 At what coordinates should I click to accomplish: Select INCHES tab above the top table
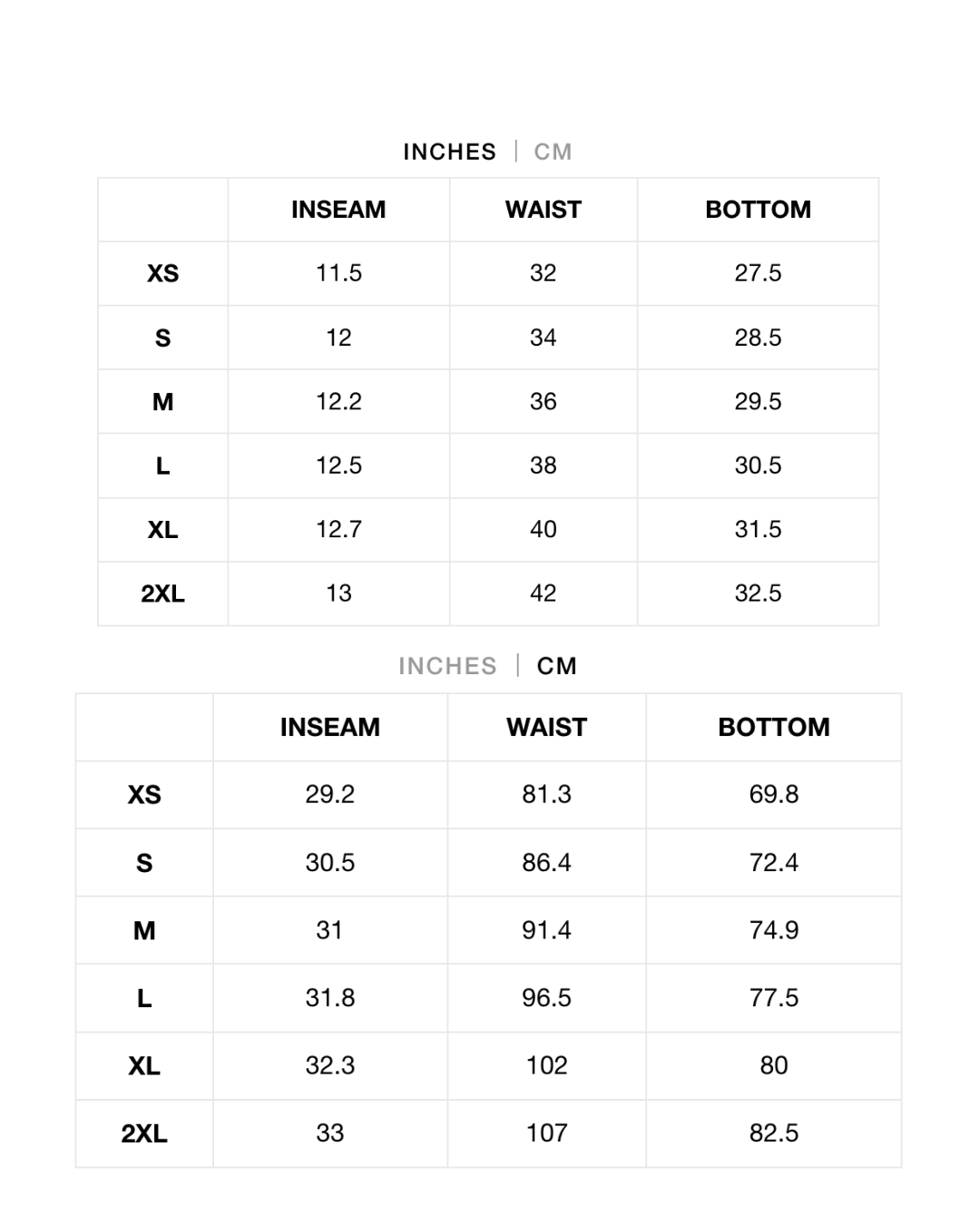point(449,152)
